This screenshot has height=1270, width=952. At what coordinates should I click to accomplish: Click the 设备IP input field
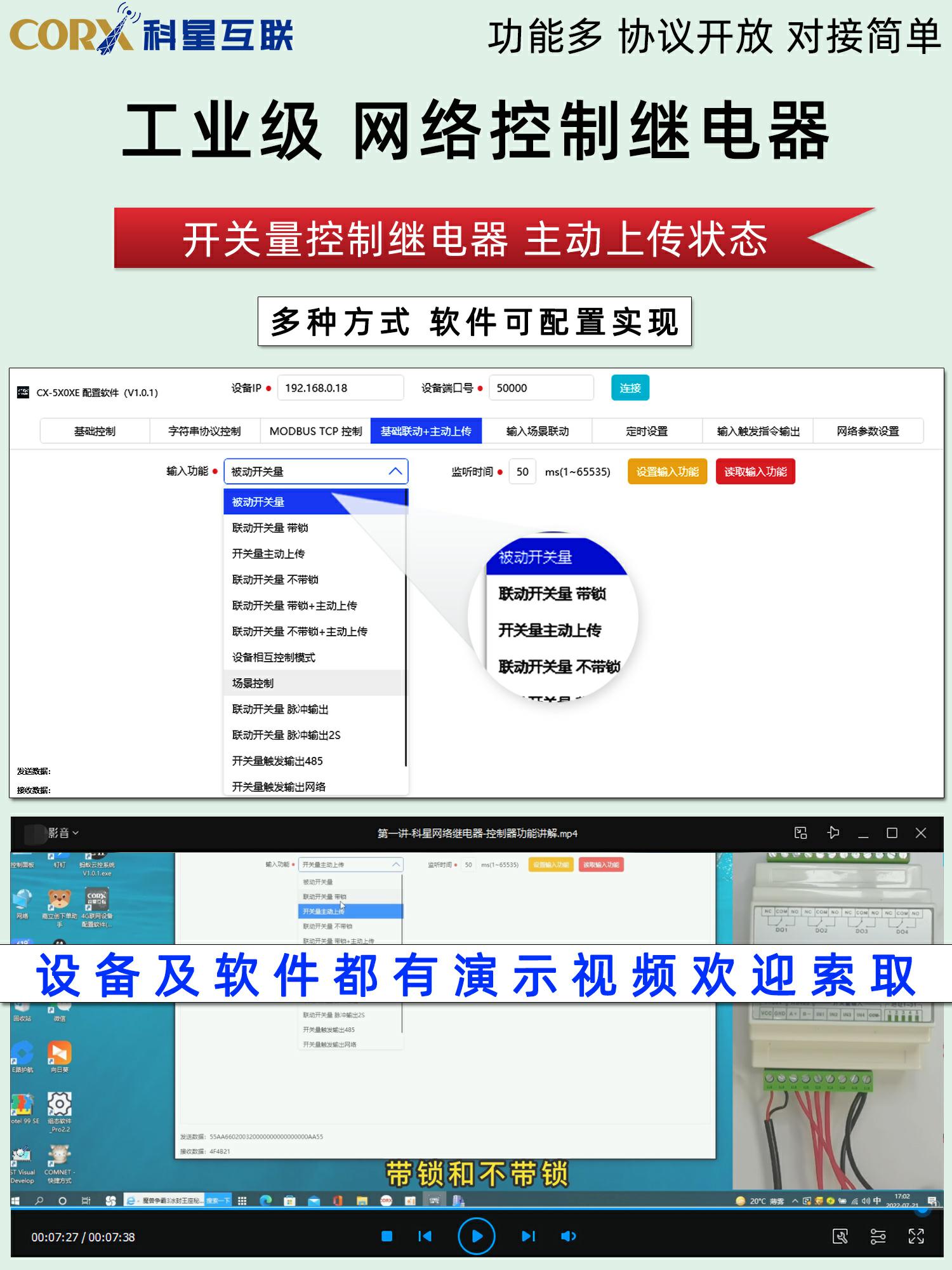click(x=341, y=388)
